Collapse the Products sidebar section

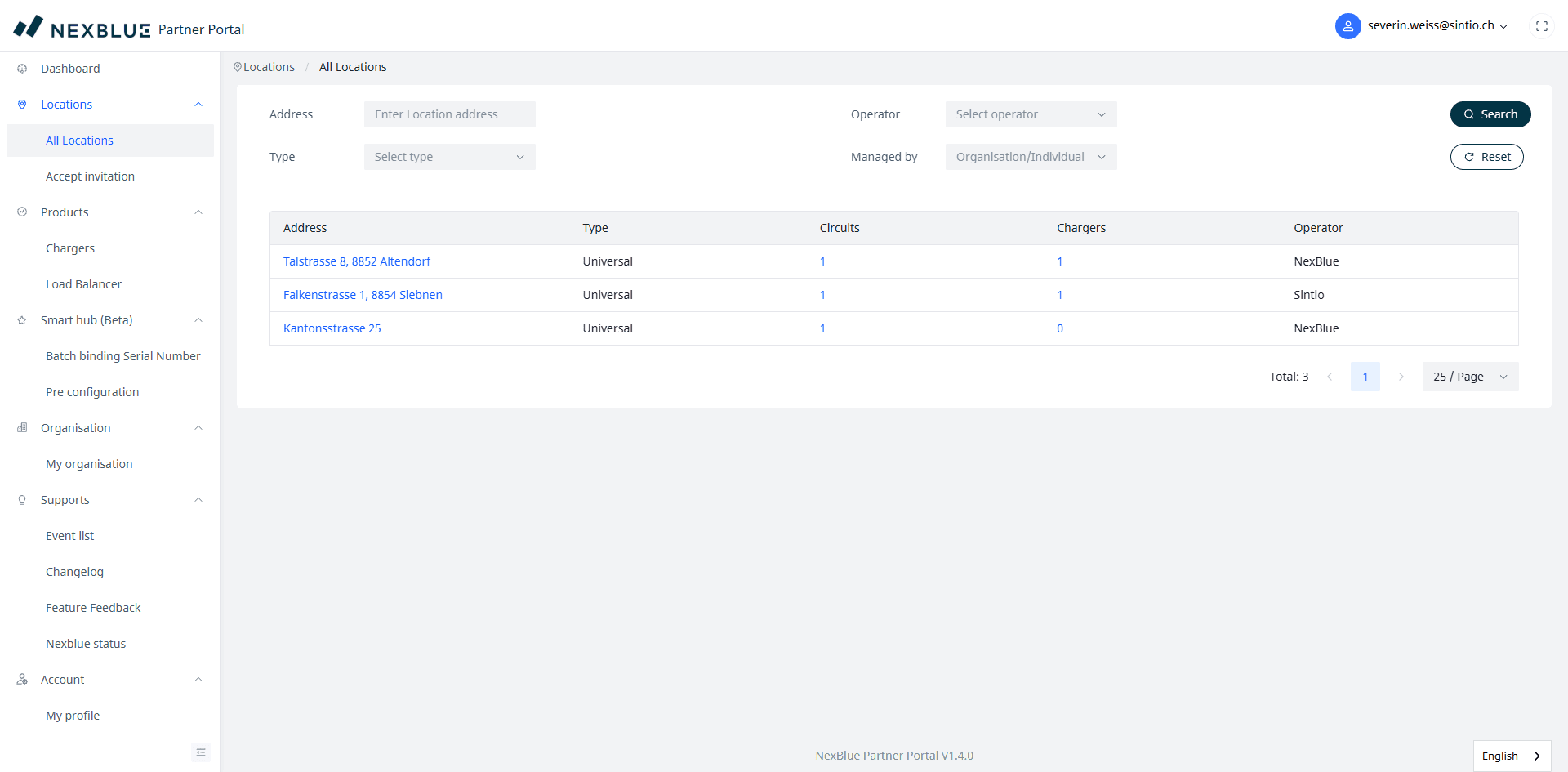pos(198,212)
